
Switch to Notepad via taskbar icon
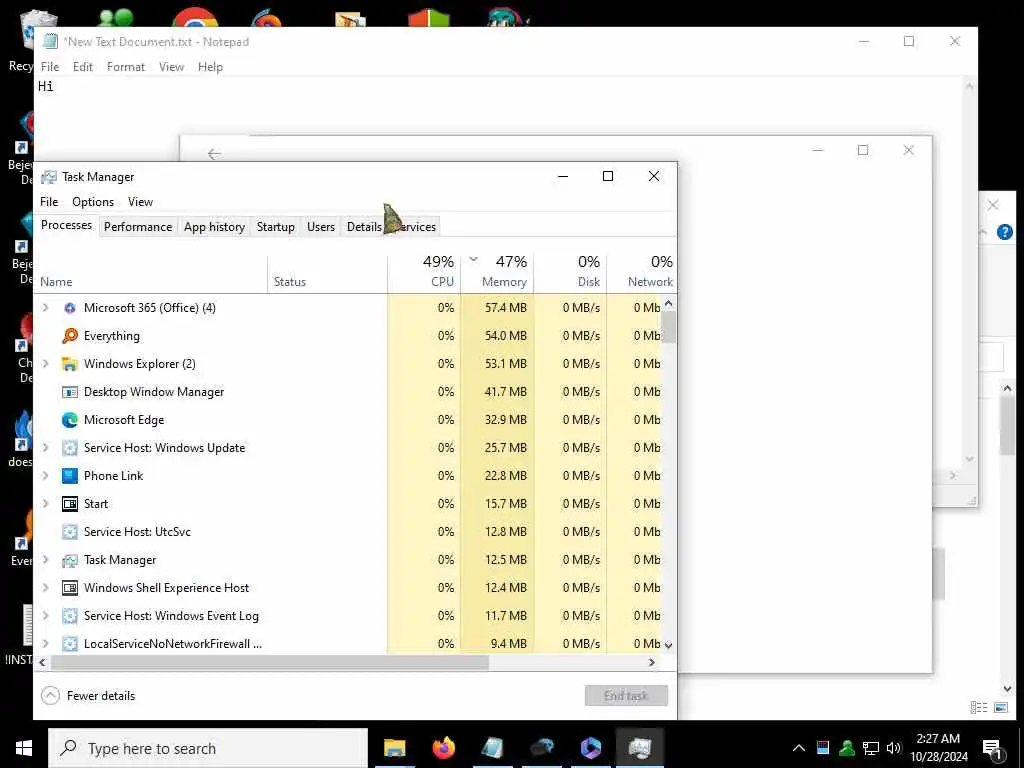(493, 748)
